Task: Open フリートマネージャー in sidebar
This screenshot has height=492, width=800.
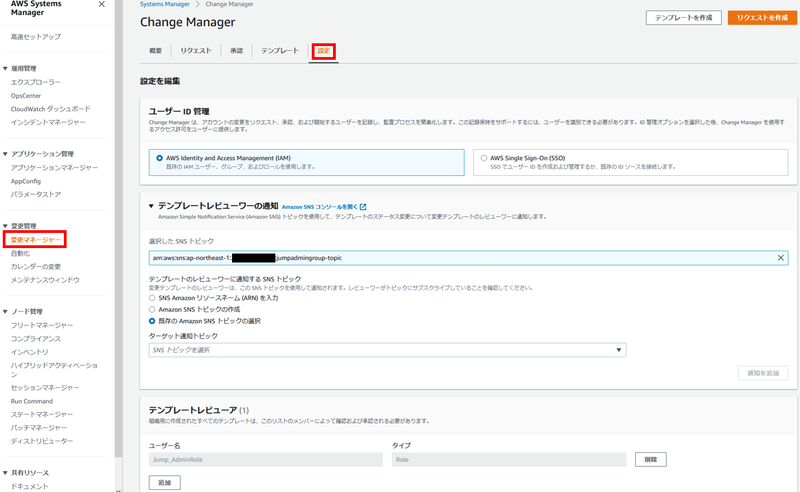Action: (42, 325)
